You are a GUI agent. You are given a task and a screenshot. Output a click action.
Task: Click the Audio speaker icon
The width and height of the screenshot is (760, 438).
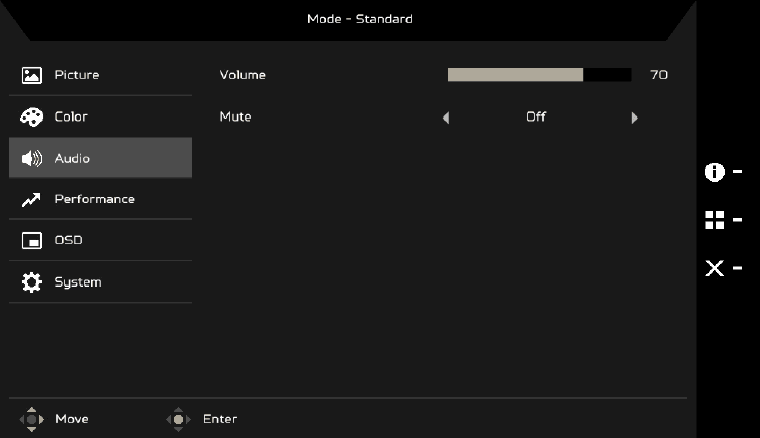pyautogui.click(x=32, y=158)
